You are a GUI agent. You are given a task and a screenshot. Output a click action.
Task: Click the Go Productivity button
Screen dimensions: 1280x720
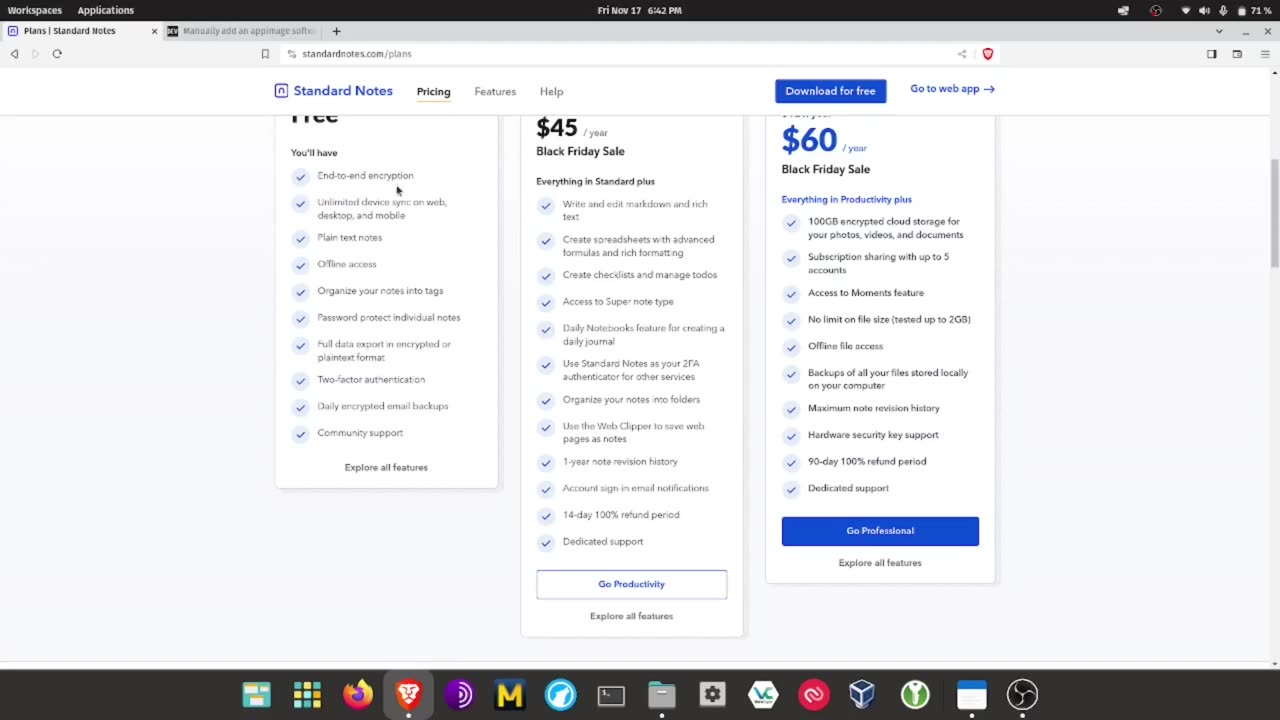pos(631,584)
